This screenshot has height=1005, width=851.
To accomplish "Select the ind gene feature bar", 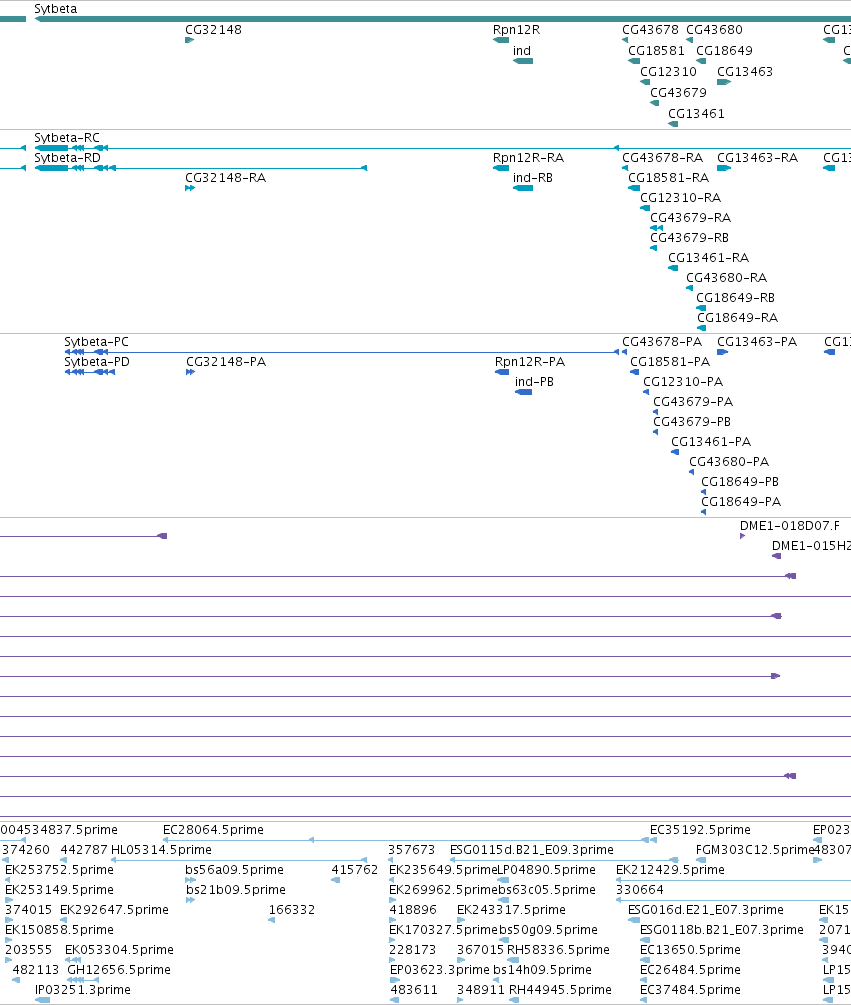I will [x=523, y=61].
